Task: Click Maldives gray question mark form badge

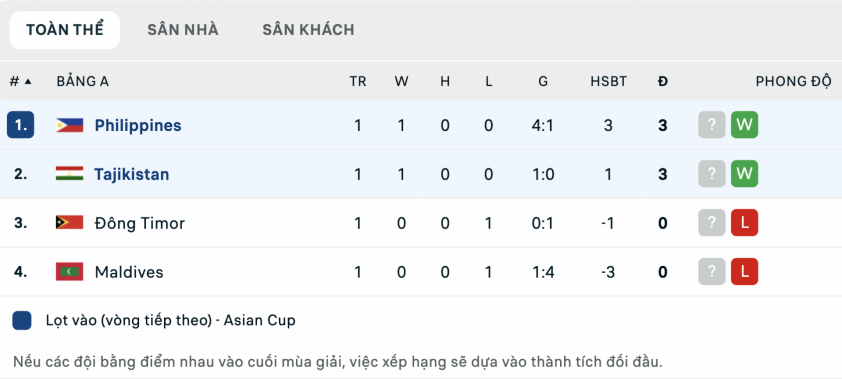Action: pos(712,272)
